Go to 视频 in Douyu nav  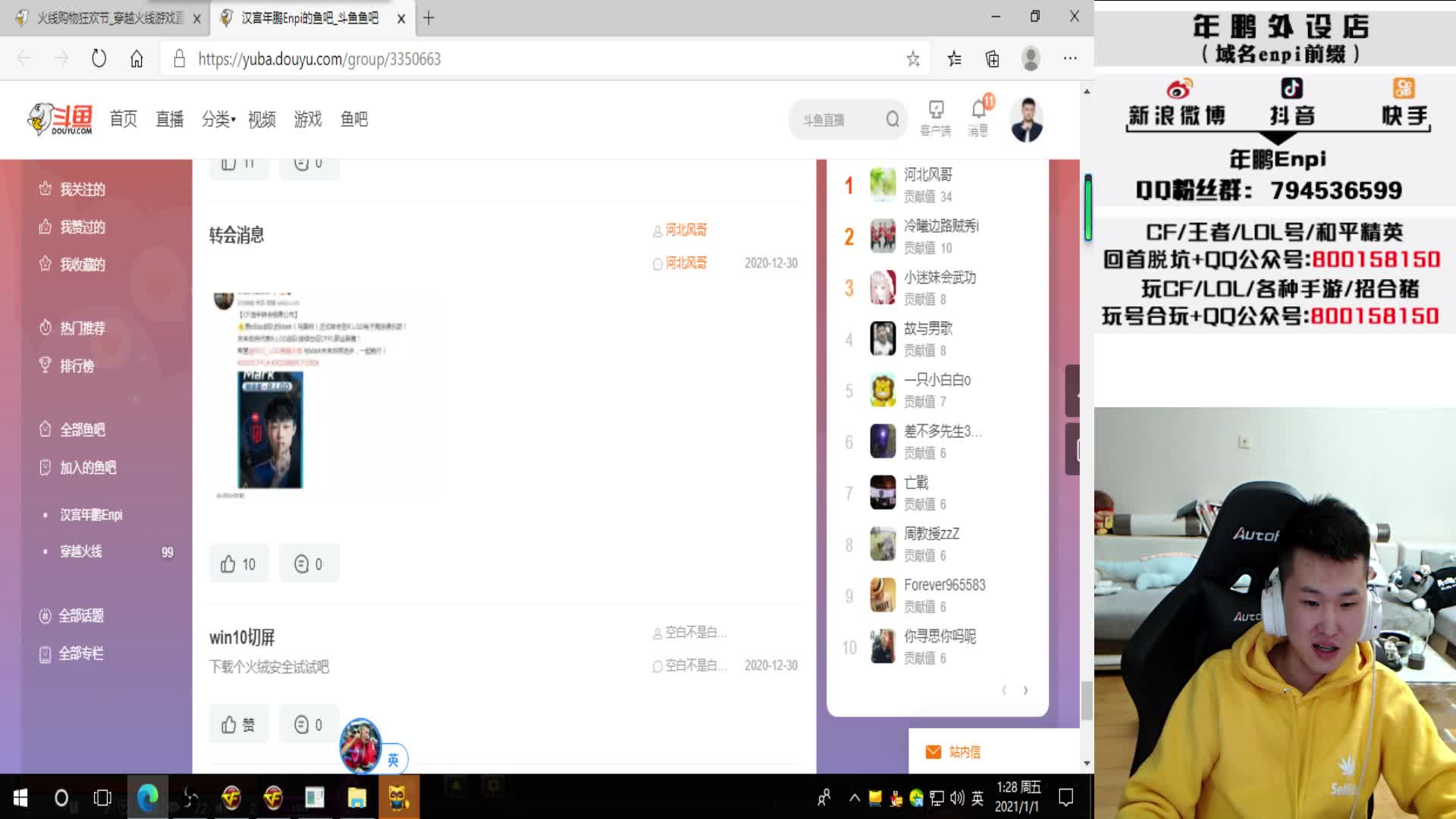pos(262,119)
